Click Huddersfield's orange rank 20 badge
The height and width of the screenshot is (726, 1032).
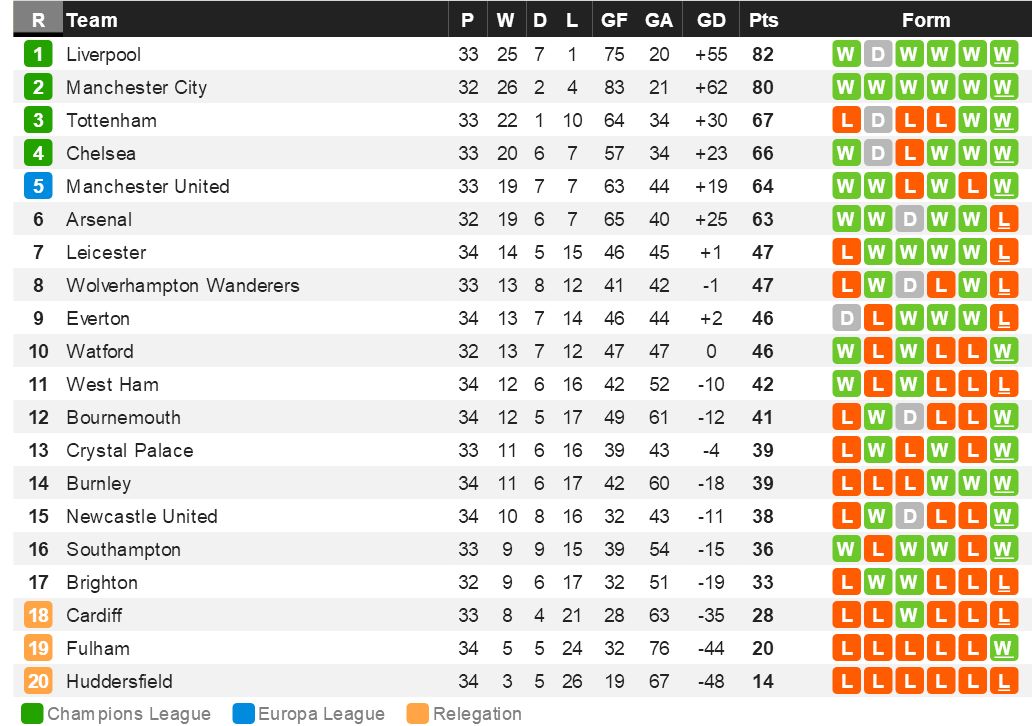[38, 681]
